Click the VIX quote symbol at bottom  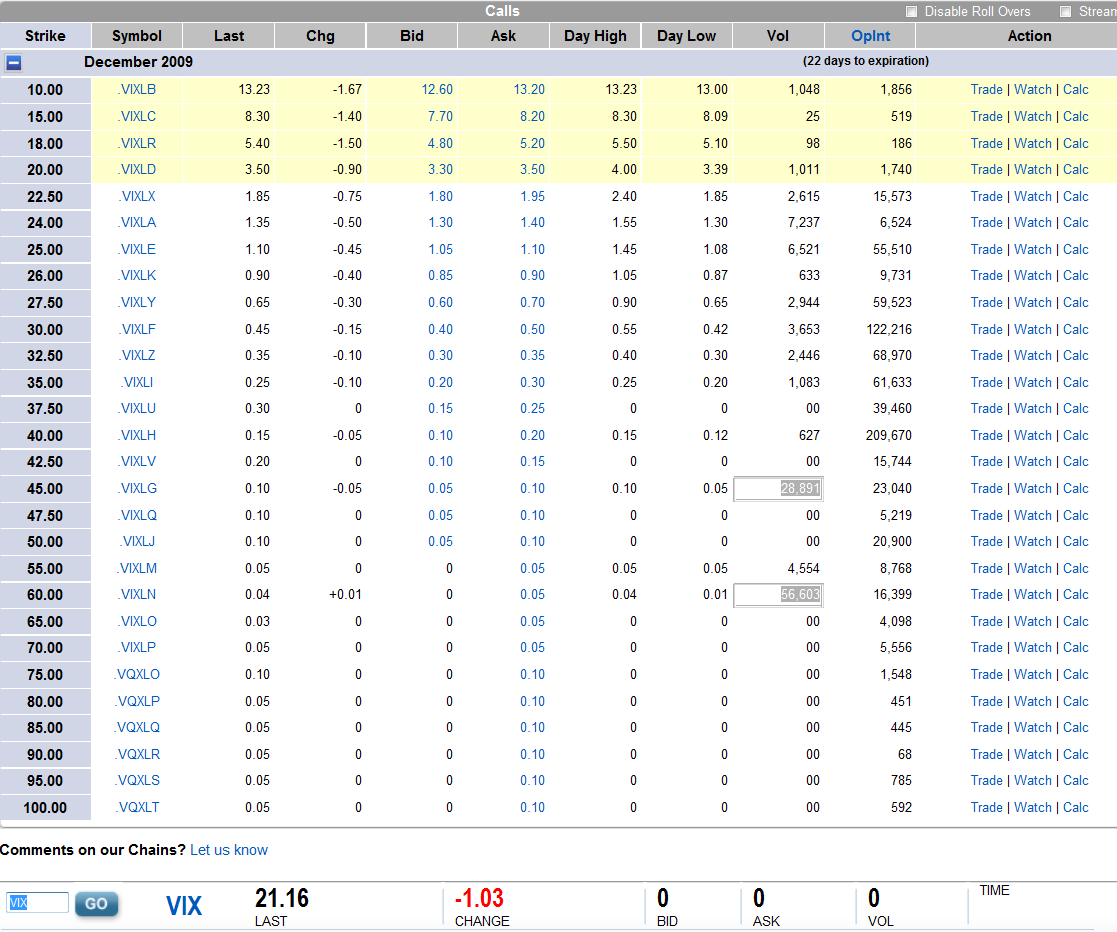click(184, 906)
